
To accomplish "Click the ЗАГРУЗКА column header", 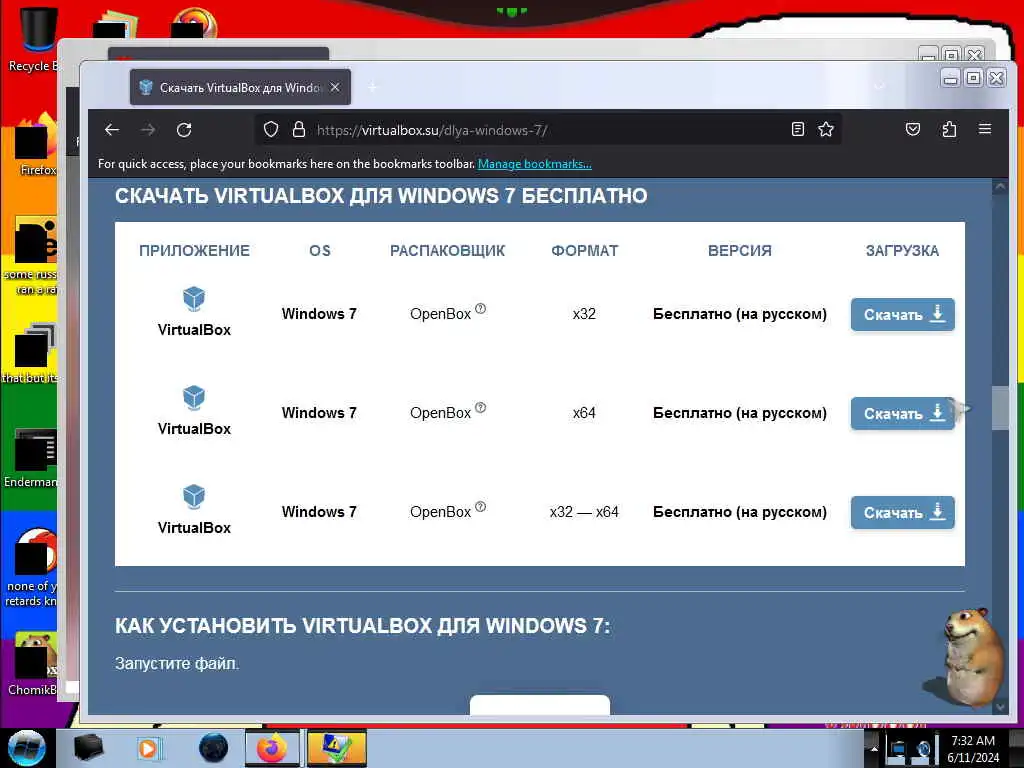I will click(903, 251).
